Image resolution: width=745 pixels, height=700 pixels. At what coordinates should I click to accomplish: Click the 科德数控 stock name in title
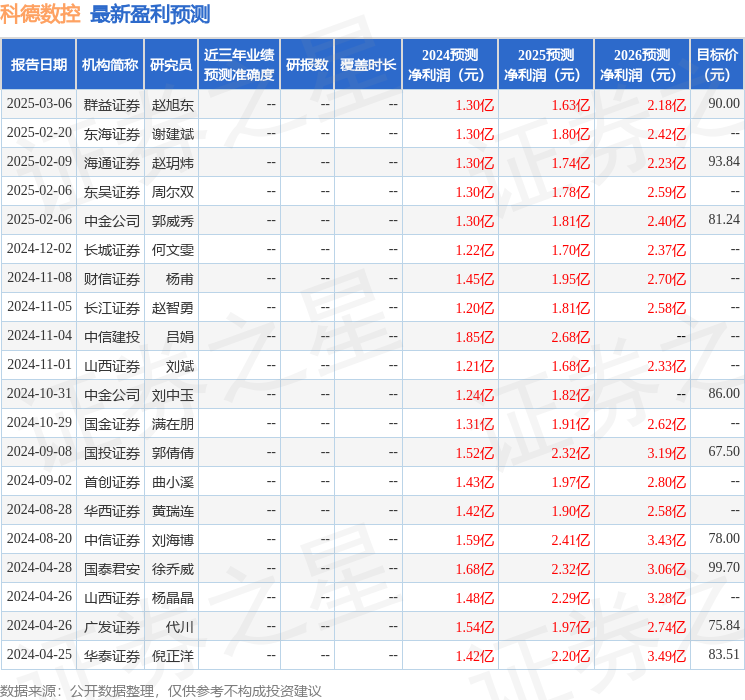[41, 14]
